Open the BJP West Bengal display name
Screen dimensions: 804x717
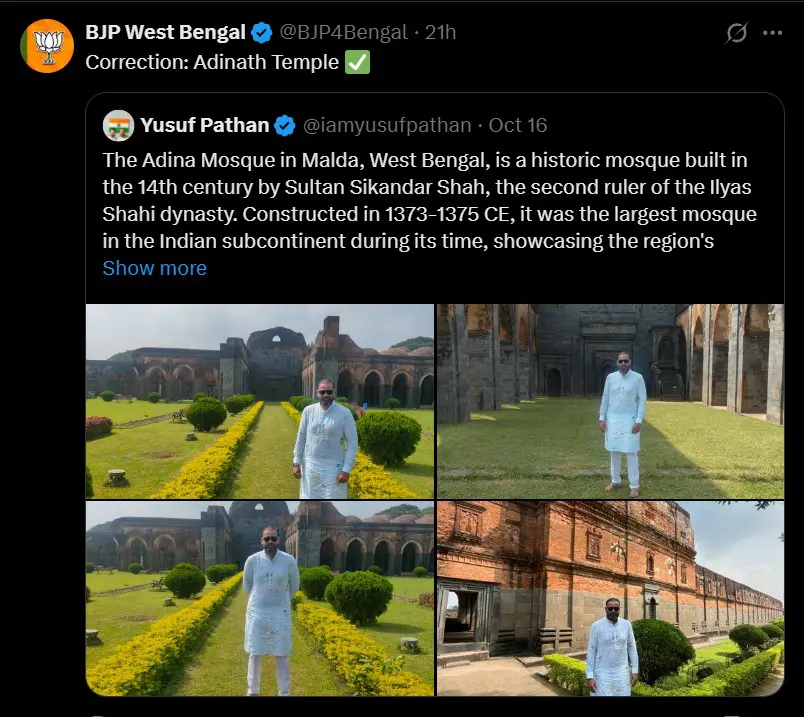165,33
